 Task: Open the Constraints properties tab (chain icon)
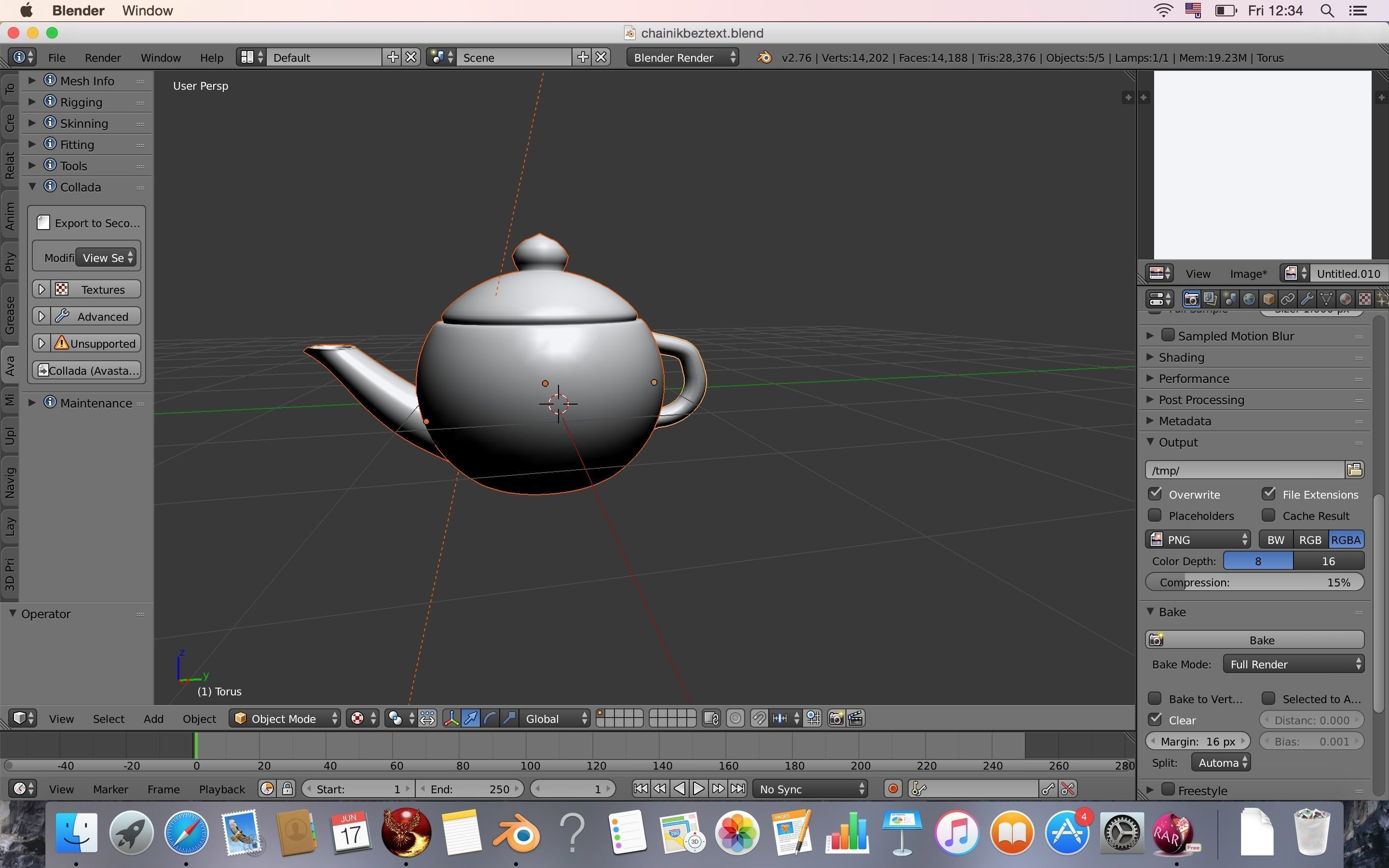pyautogui.click(x=1287, y=299)
